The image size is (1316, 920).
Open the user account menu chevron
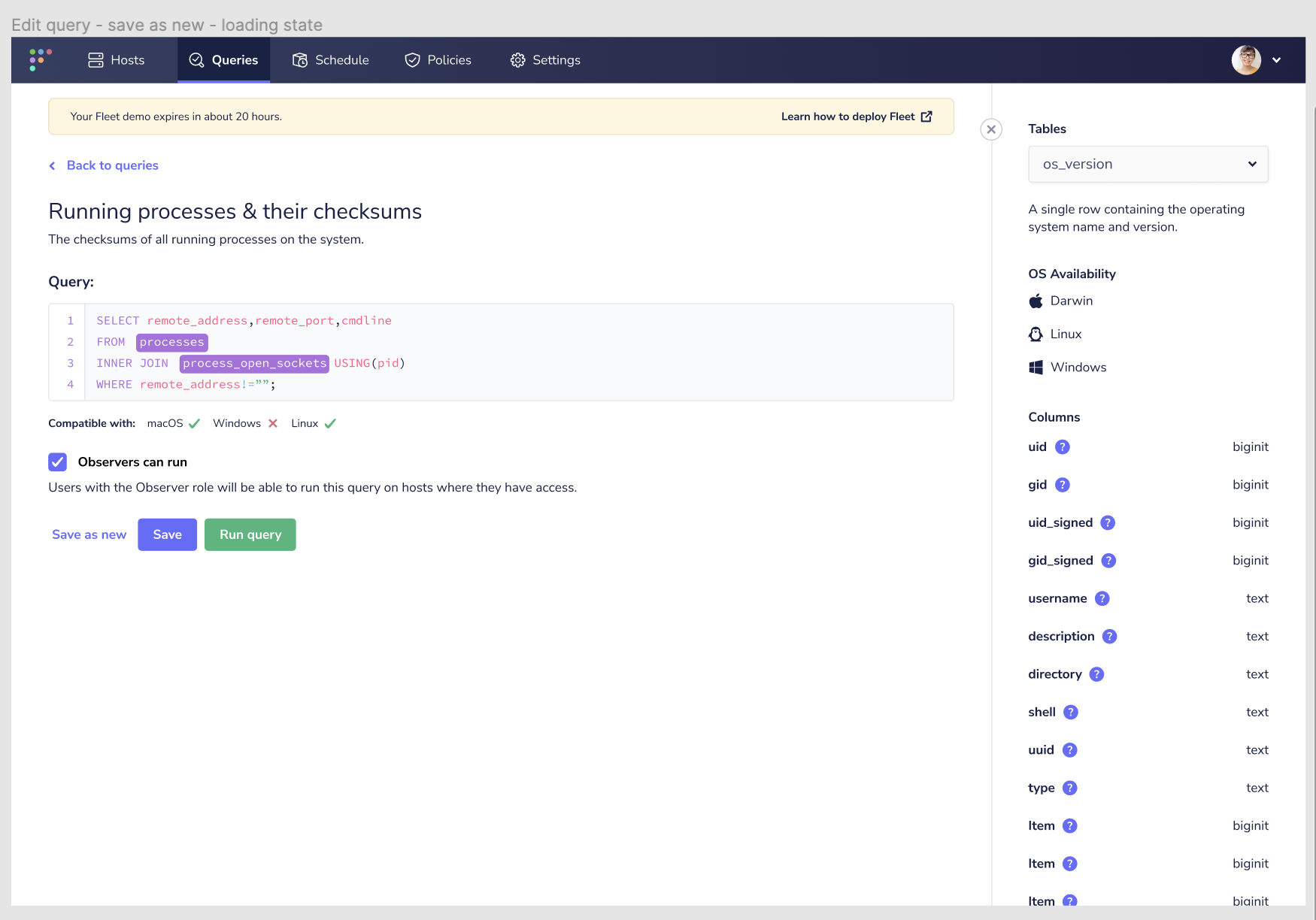[x=1277, y=60]
